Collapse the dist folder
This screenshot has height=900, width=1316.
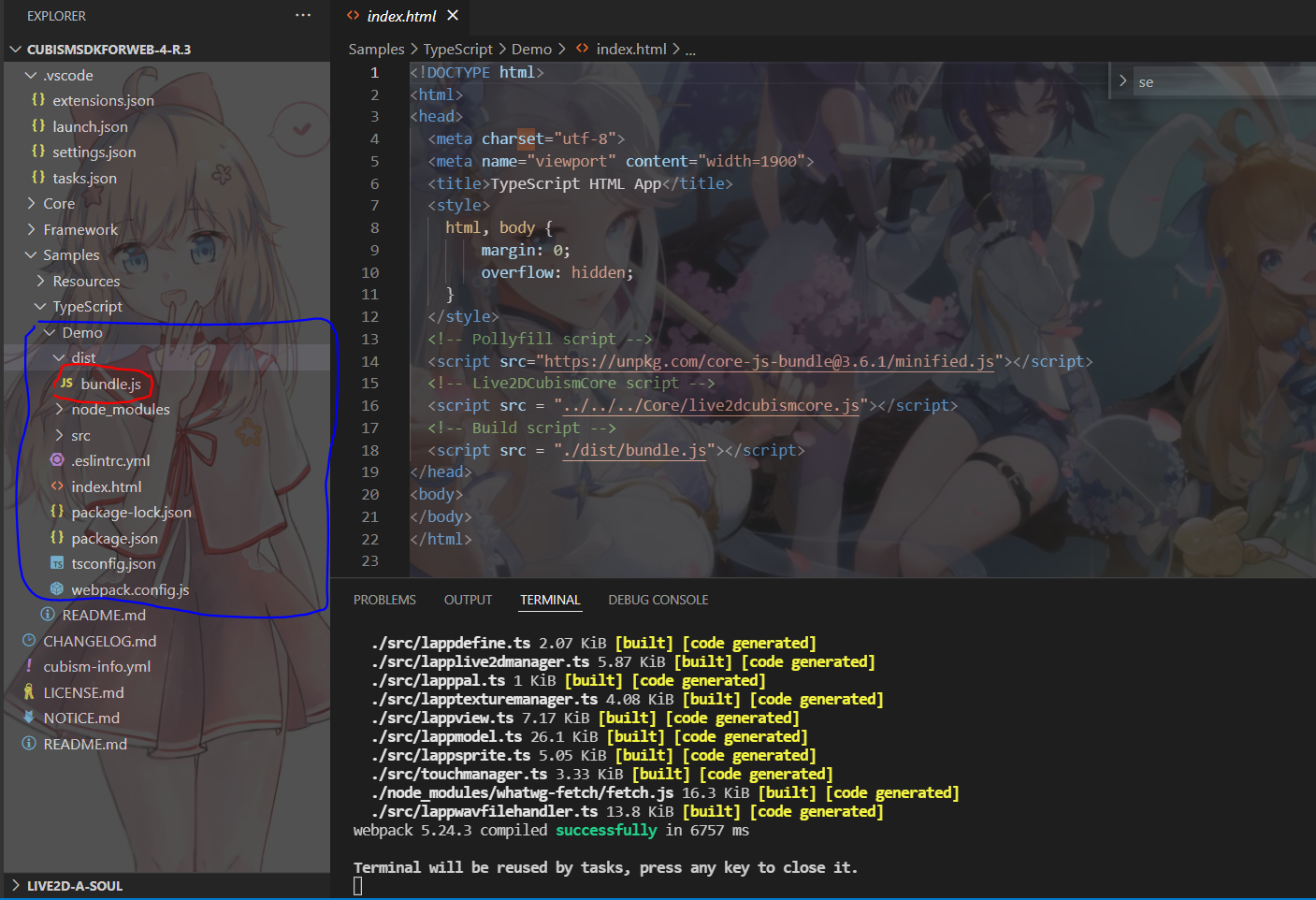82,357
